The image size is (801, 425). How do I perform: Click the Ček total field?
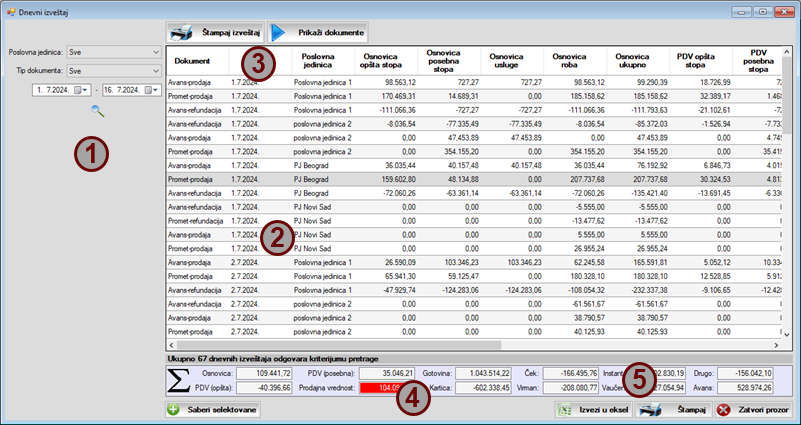tap(571, 373)
